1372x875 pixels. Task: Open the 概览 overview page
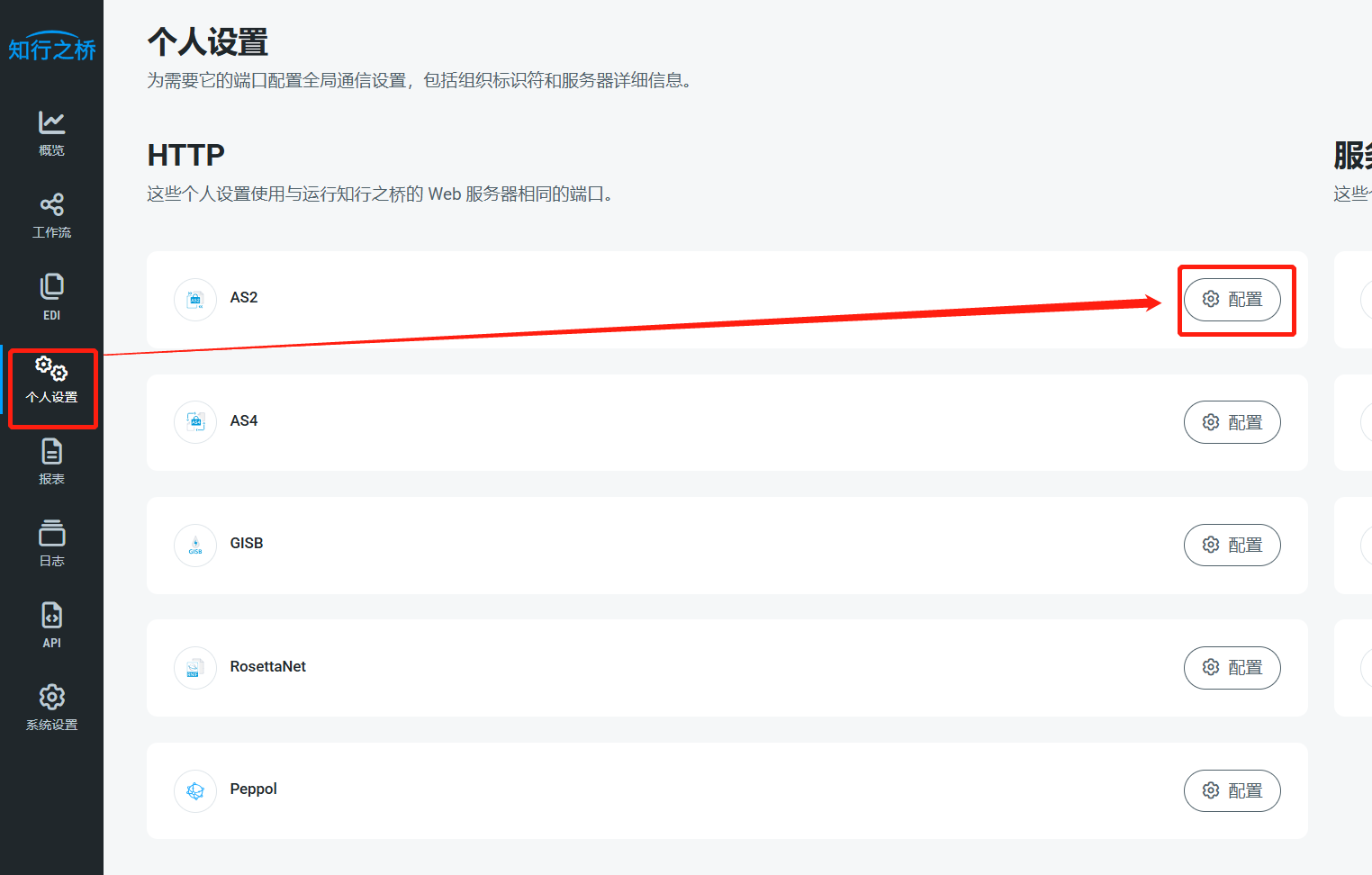51,132
